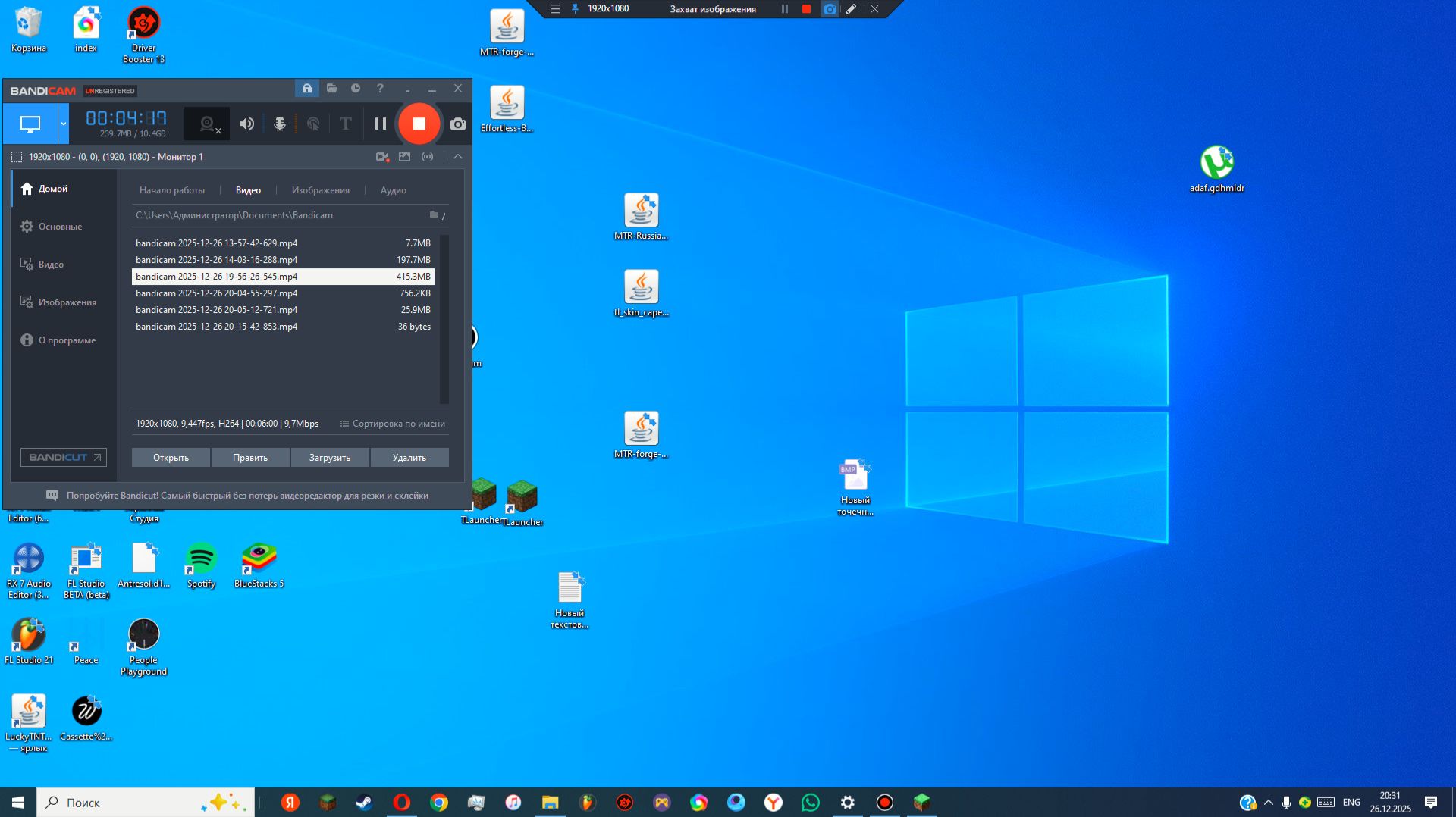Image resolution: width=1456 pixels, height=817 pixels.
Task: Select bandicam 2025-12-26 14-03-16-288.mp4 file
Action: (216, 260)
